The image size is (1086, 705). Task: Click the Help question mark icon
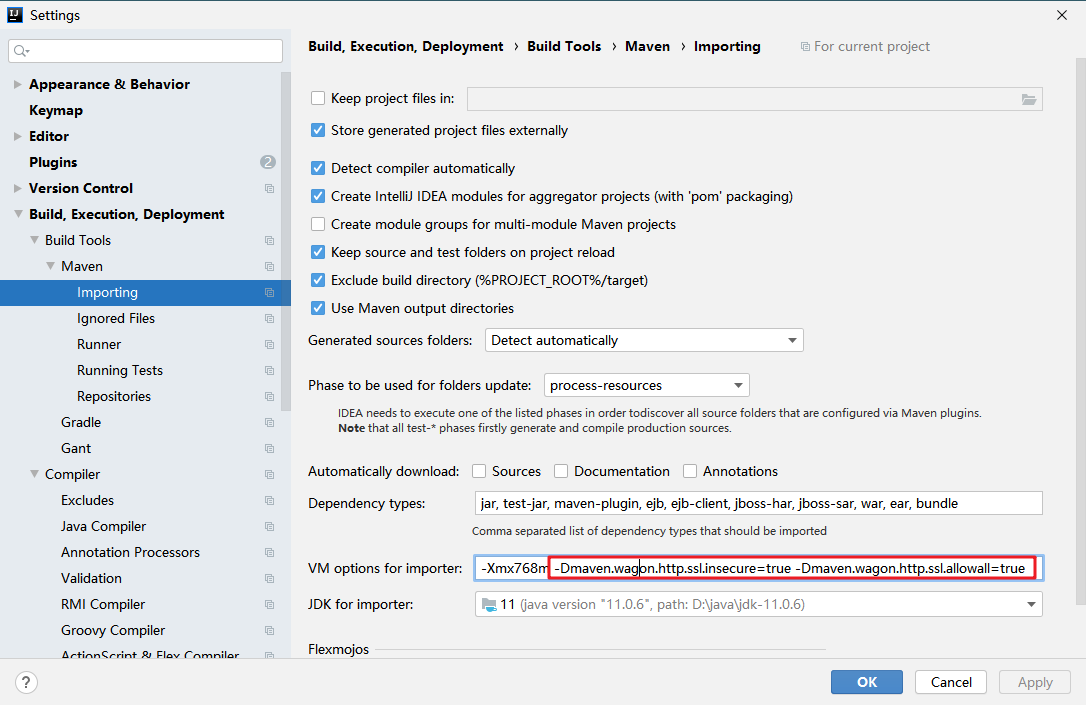pos(26,681)
